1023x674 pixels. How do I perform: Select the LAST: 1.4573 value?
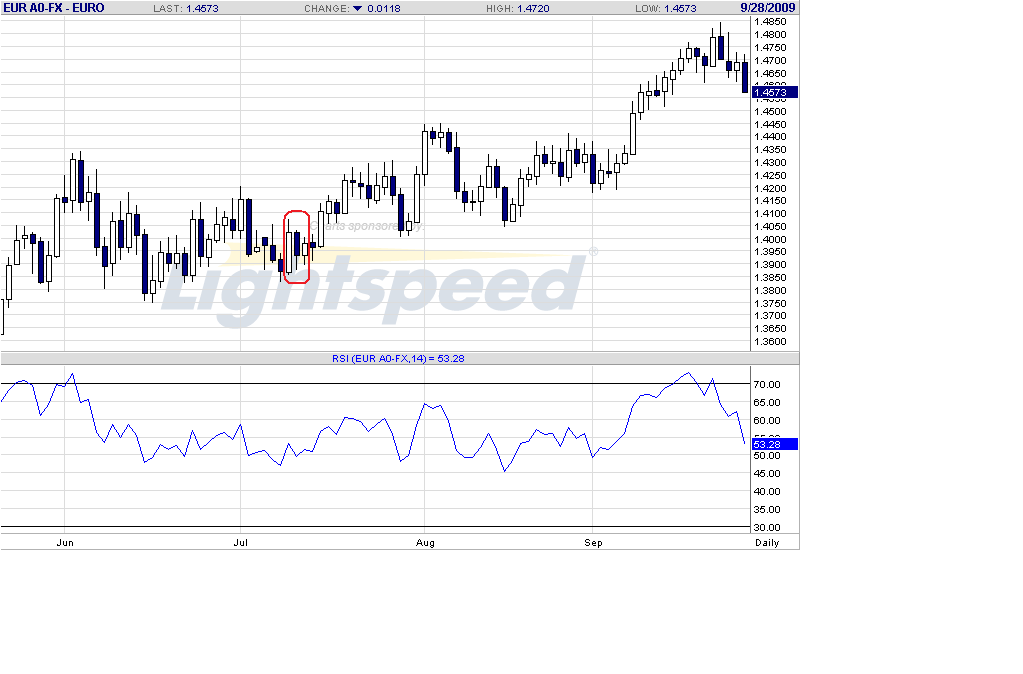point(186,8)
